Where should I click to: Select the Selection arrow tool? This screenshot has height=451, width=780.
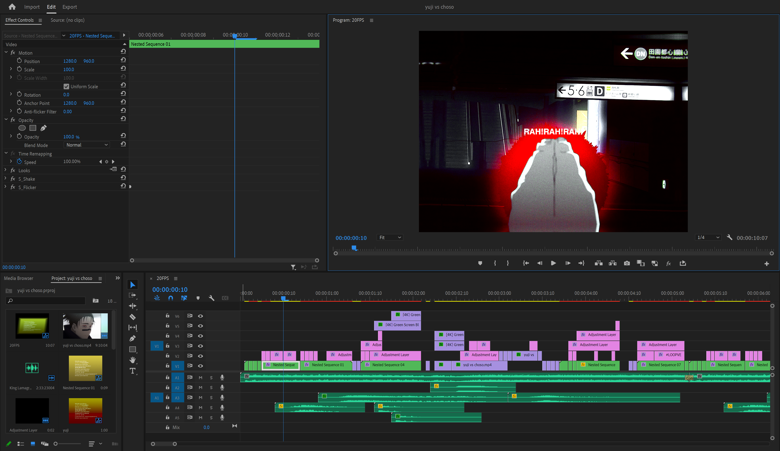[x=132, y=284]
